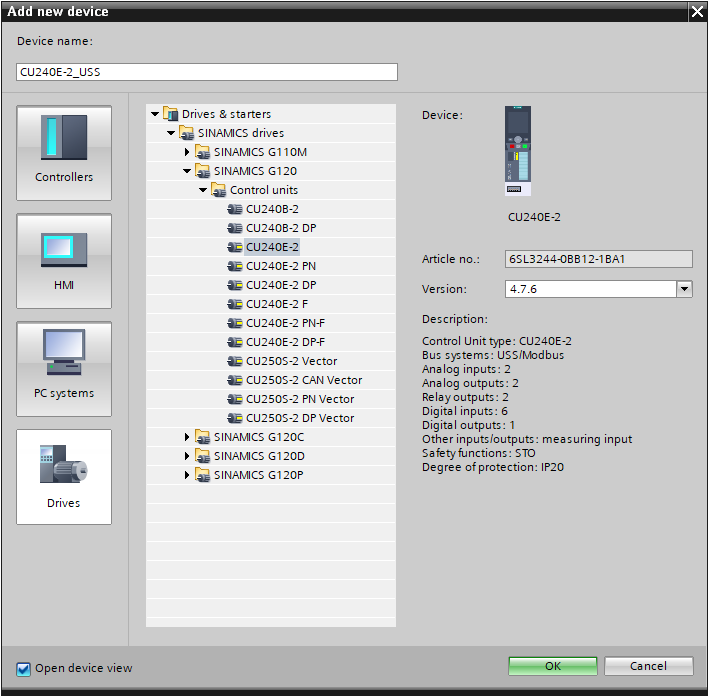
Task: Click the SINAMICS G120P folder icon
Action: [x=202, y=474]
